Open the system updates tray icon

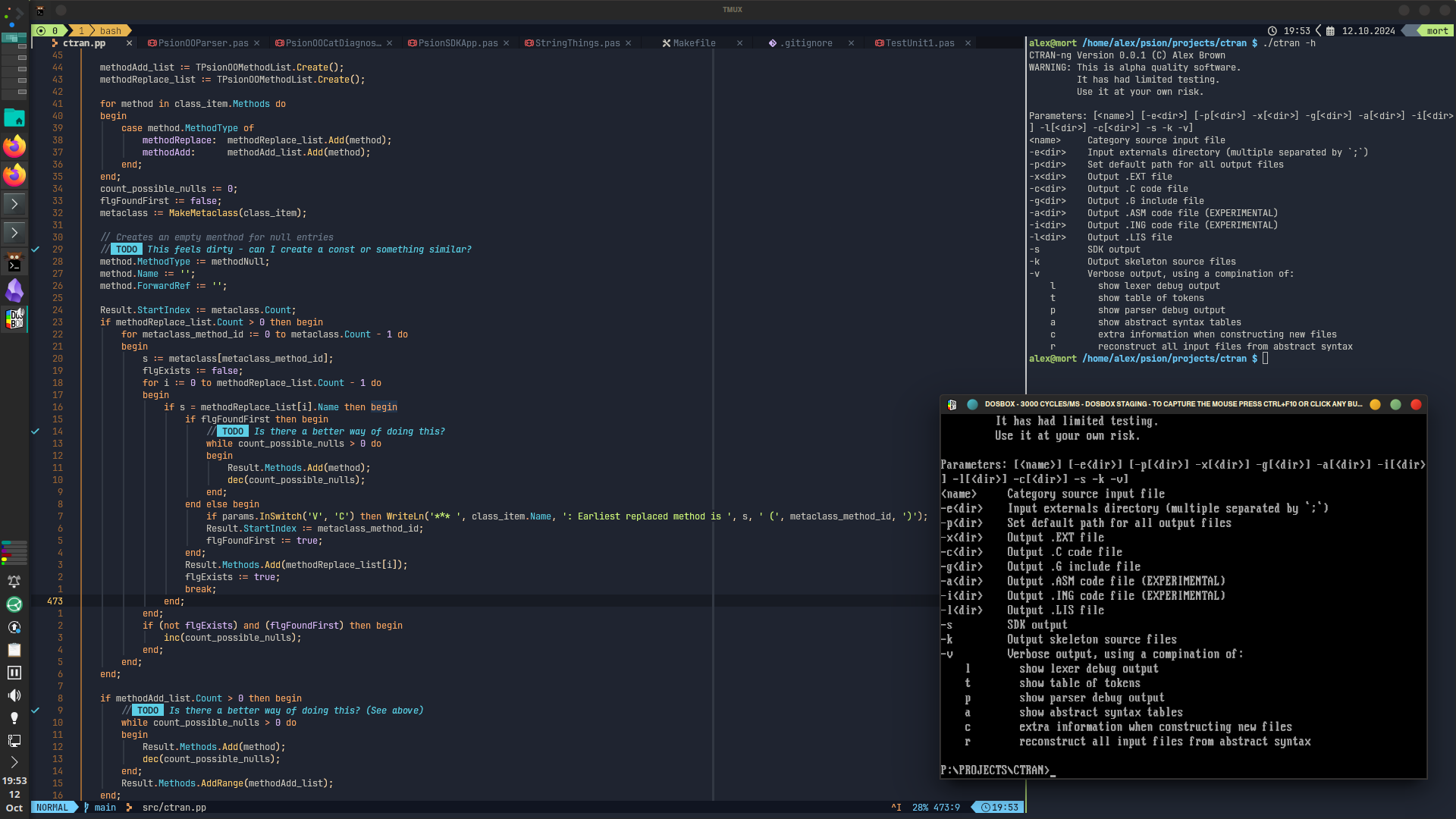(14, 627)
